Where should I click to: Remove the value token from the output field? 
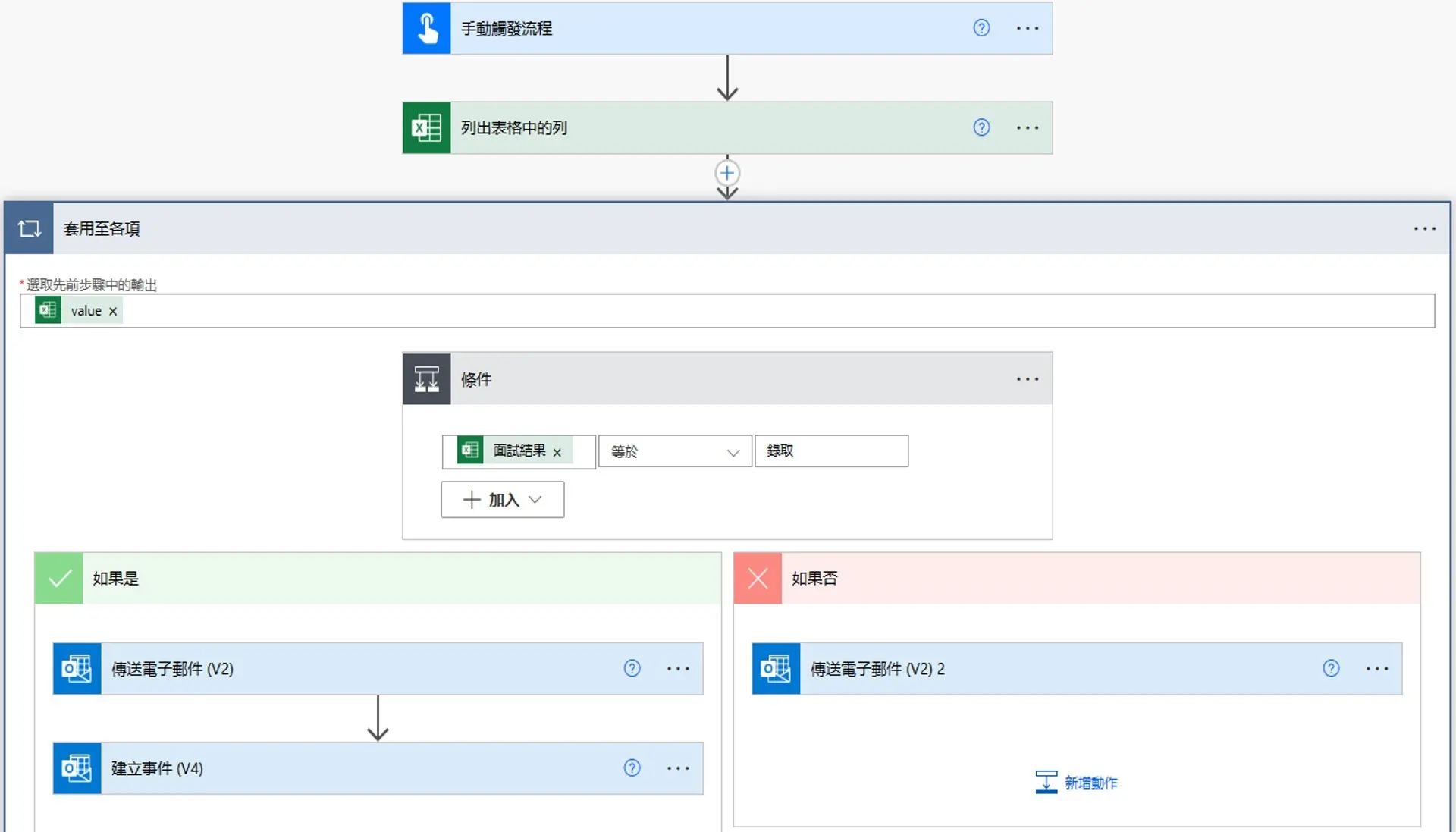click(113, 311)
